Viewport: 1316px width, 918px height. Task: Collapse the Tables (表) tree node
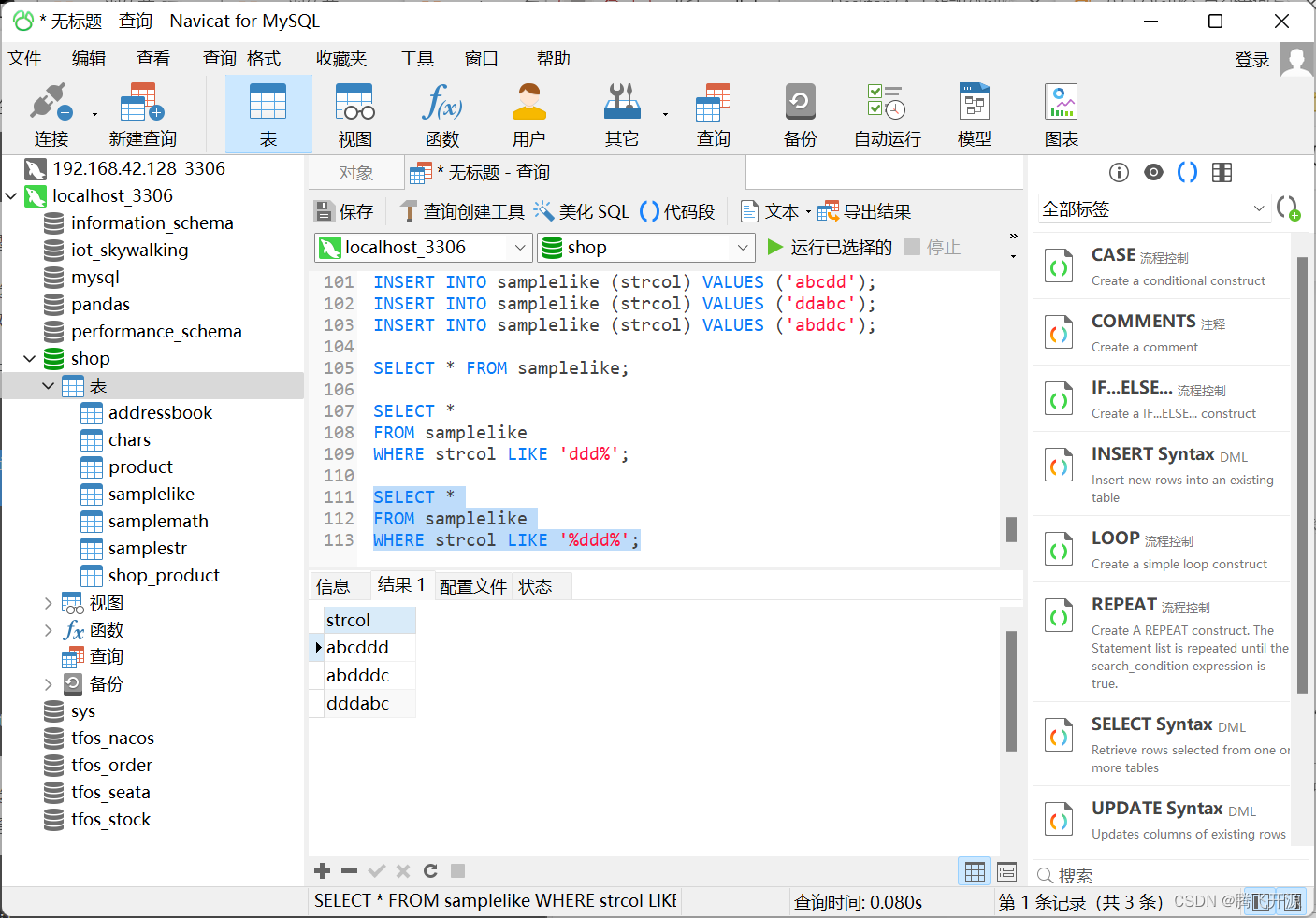coord(49,386)
